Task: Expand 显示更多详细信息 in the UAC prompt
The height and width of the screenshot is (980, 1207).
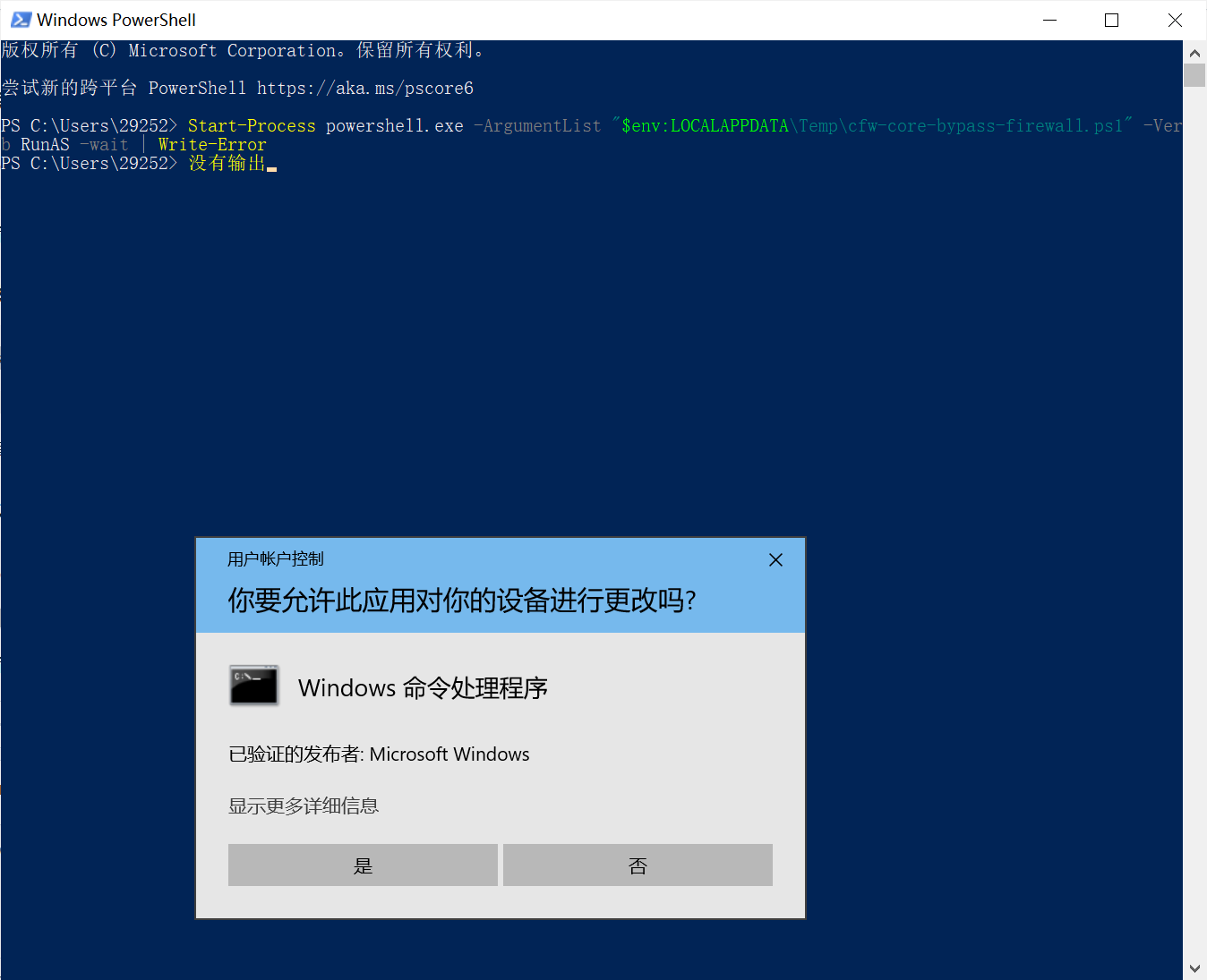Action: click(x=304, y=805)
